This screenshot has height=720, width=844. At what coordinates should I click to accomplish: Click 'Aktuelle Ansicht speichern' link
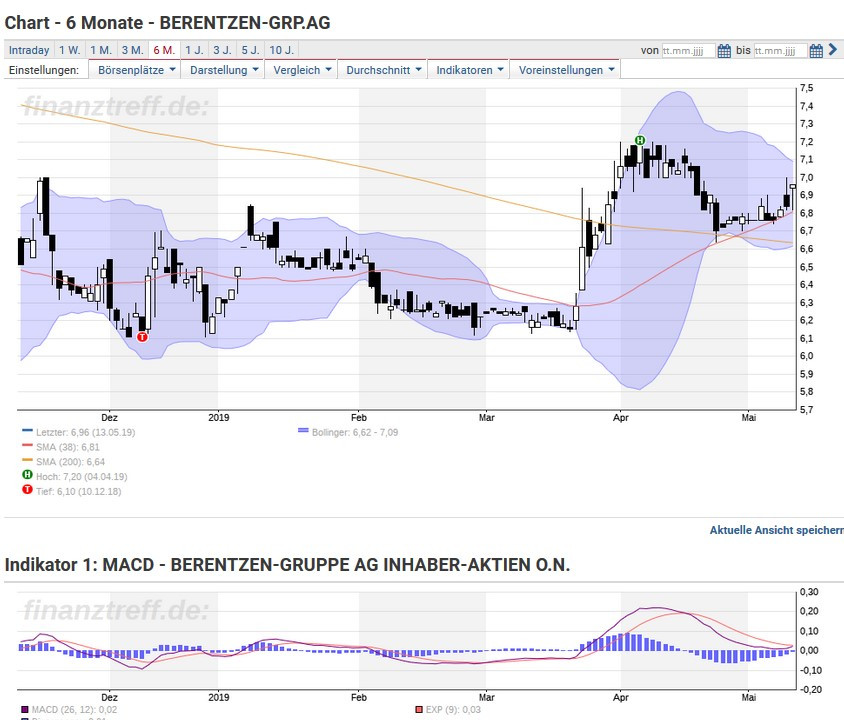coord(776,530)
